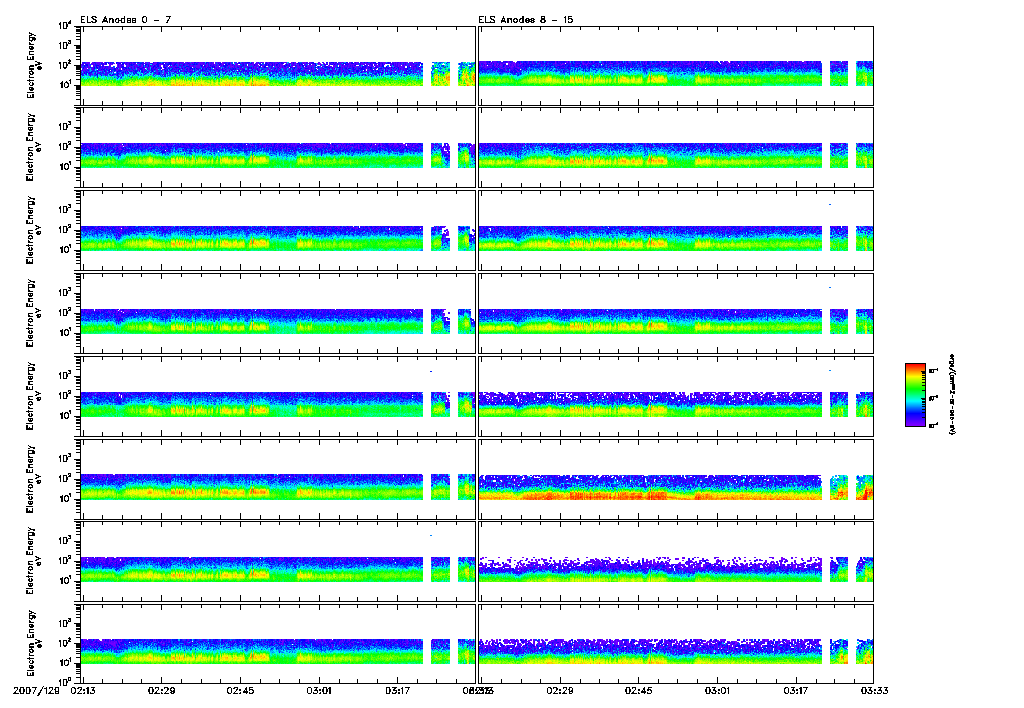Click the topmost "Electron Energy eV" axis label
This screenshot has width=1024, height=708.
[x=34, y=65]
